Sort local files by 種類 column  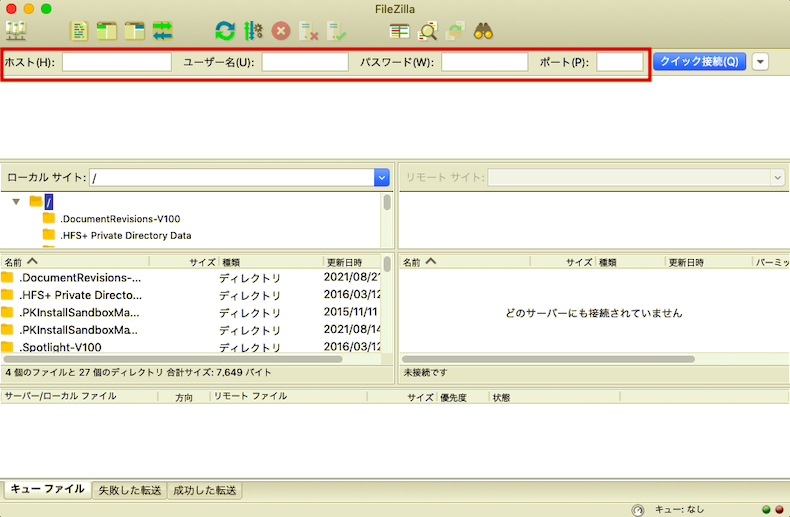pyautogui.click(x=271, y=262)
